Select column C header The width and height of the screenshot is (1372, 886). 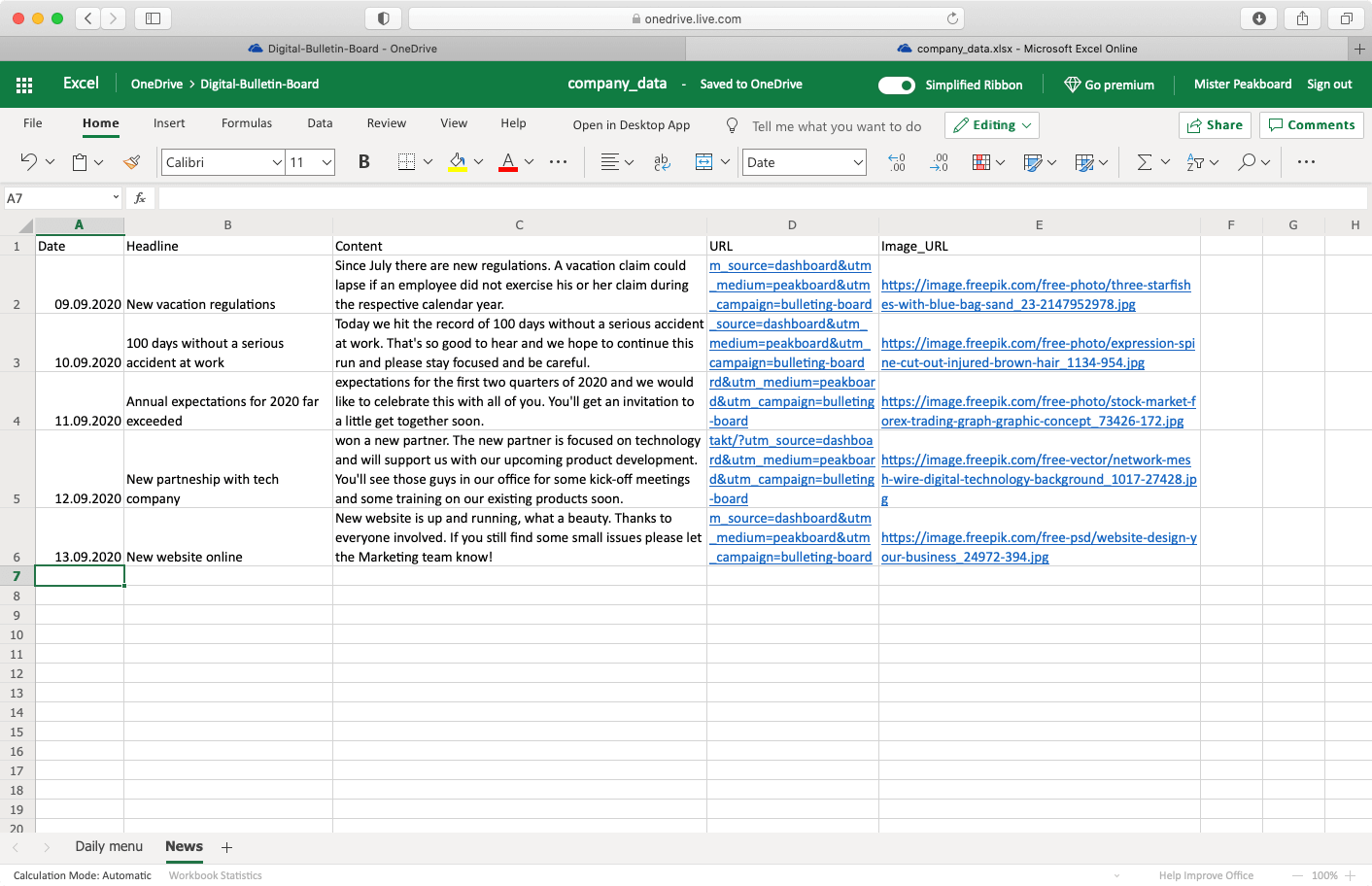(x=519, y=224)
